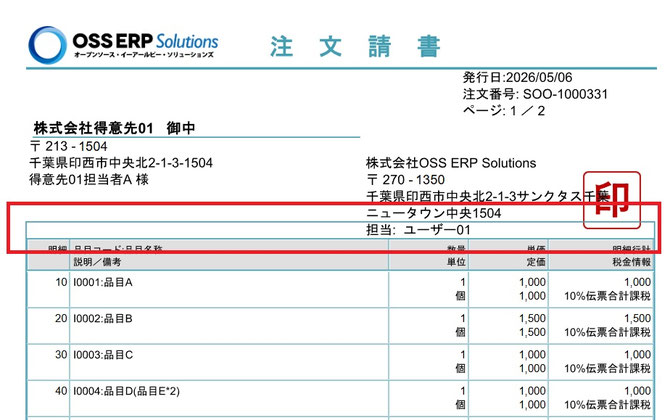This screenshot has width=670, height=420.
Task: Select line number 40
Action: pyautogui.click(x=61, y=391)
